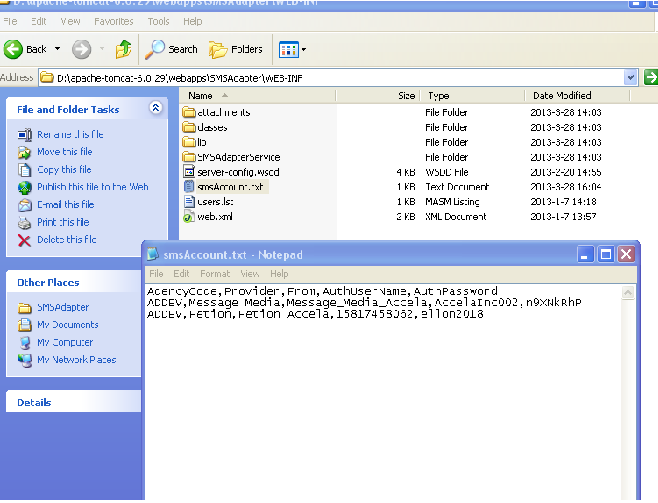Open the SMSAdapterService folder
Image resolution: width=658 pixels, height=503 pixels.
pos(237,157)
